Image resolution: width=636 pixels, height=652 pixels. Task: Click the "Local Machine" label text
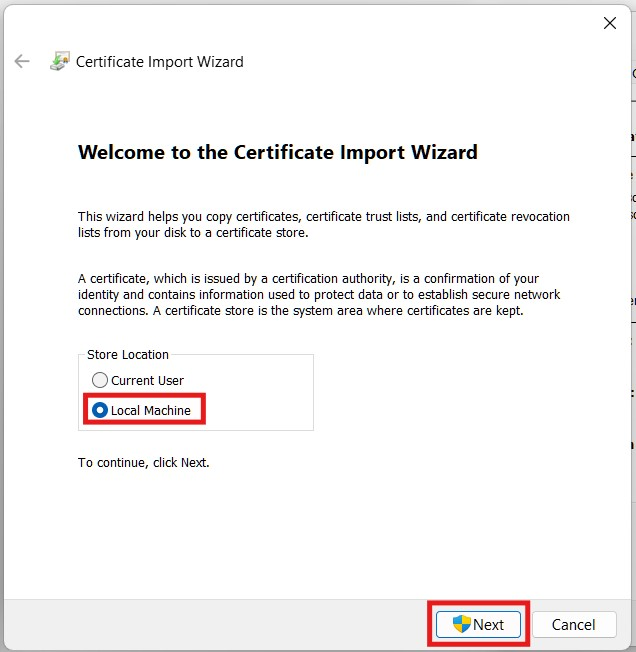tap(150, 410)
